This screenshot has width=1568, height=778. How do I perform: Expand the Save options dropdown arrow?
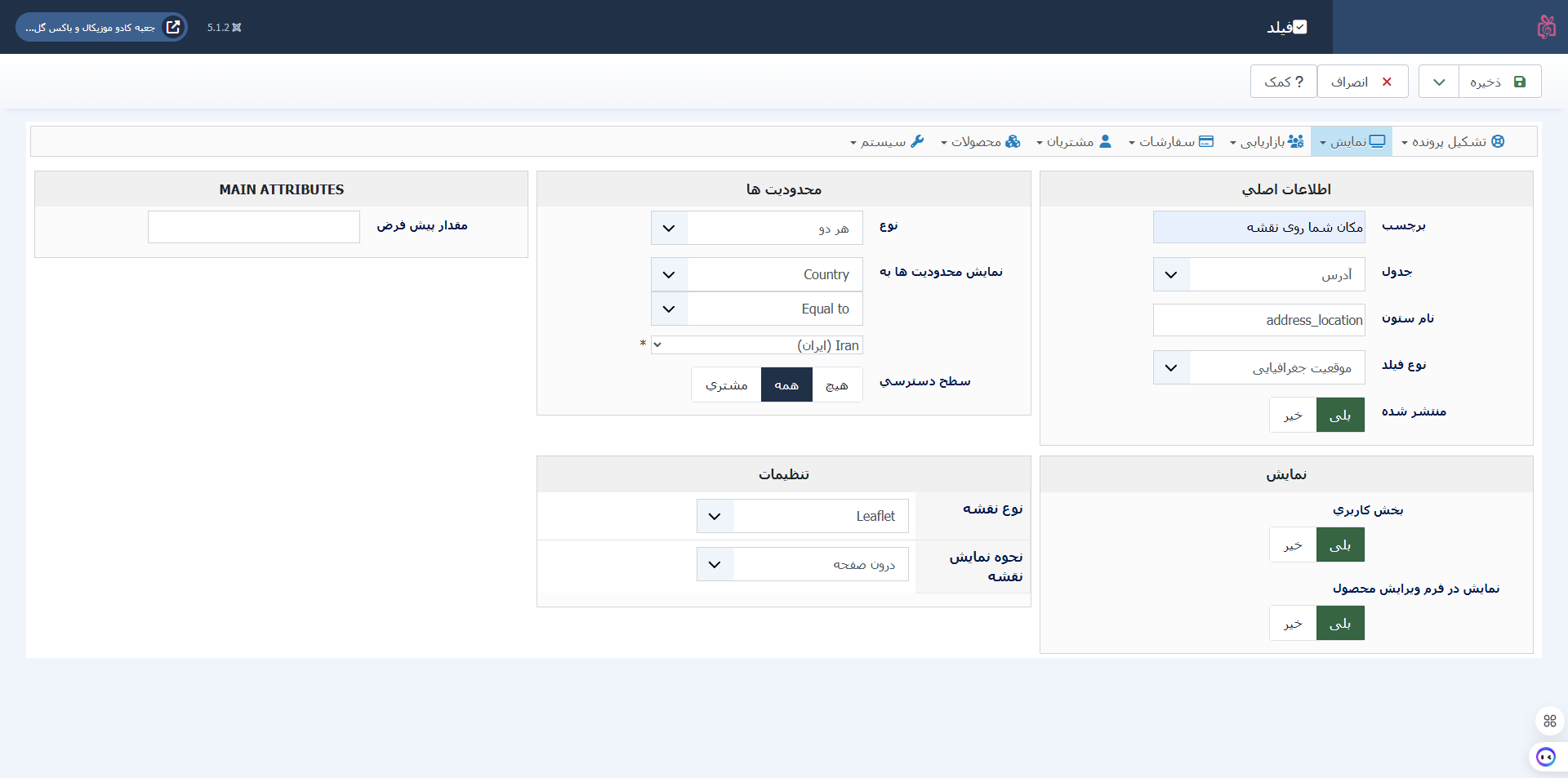pyautogui.click(x=1439, y=82)
